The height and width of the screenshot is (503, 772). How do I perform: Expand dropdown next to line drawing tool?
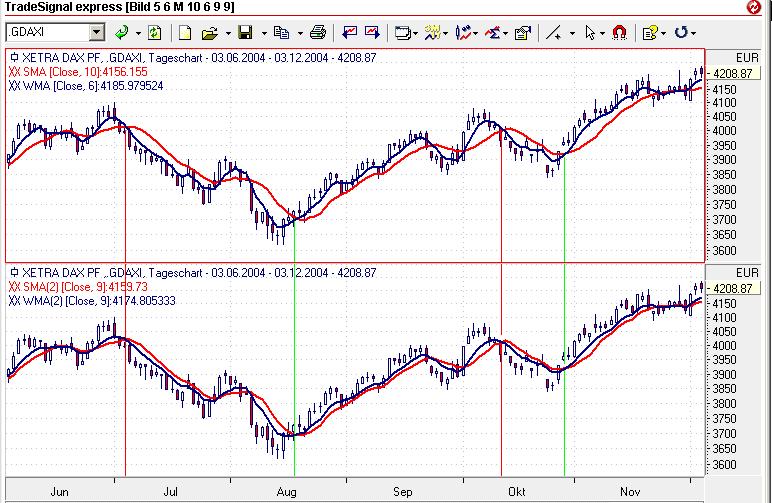pyautogui.click(x=572, y=33)
